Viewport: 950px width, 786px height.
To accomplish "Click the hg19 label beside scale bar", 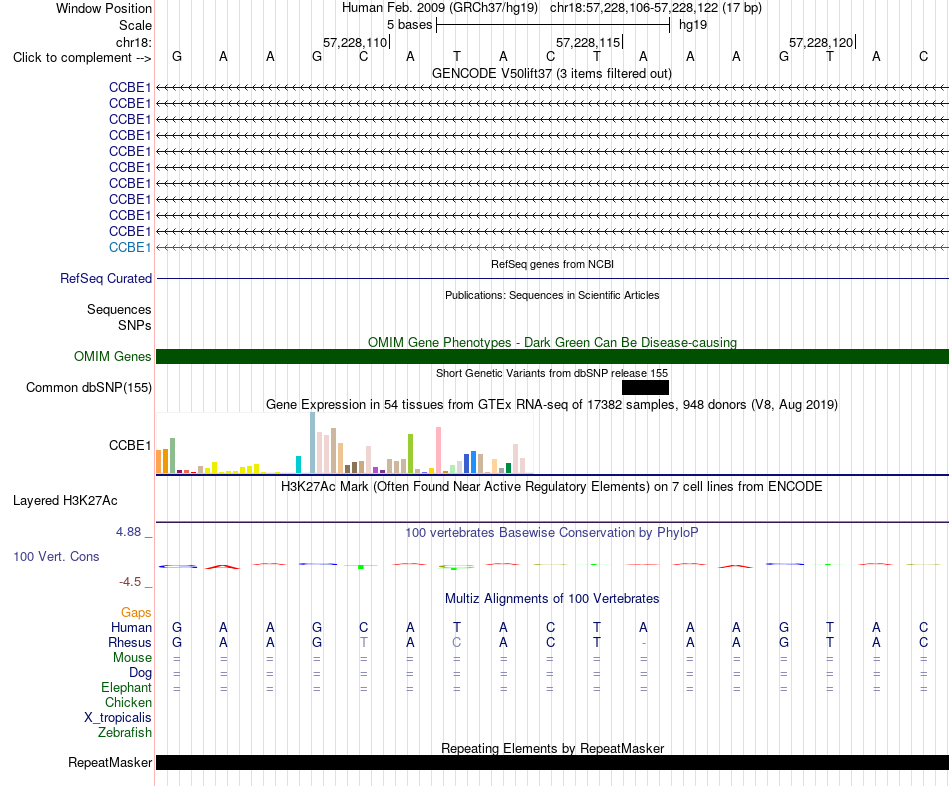I will 693,25.
